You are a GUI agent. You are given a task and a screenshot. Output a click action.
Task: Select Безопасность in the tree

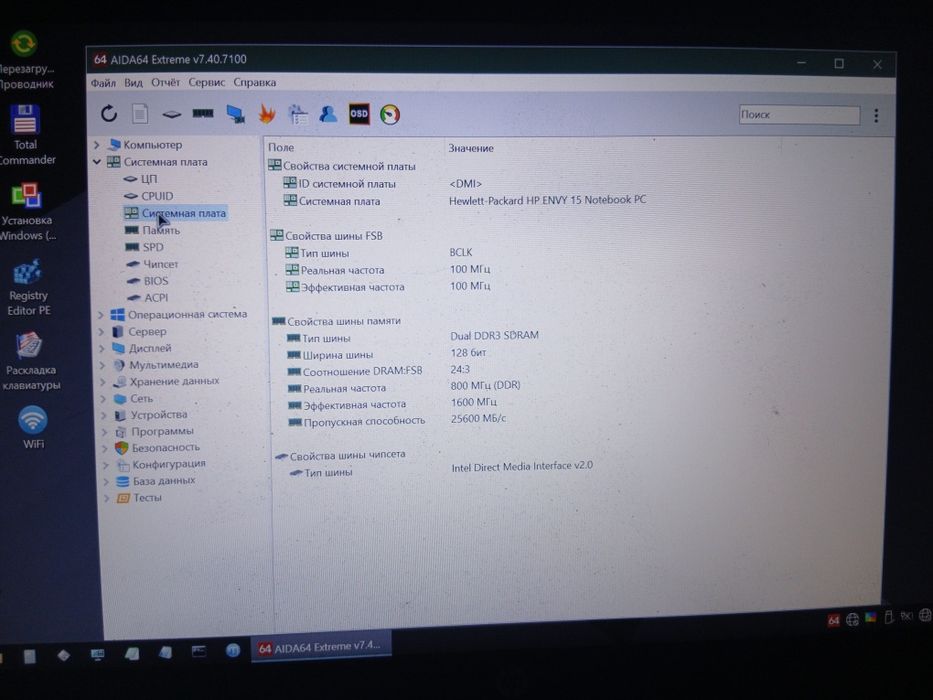click(158, 448)
